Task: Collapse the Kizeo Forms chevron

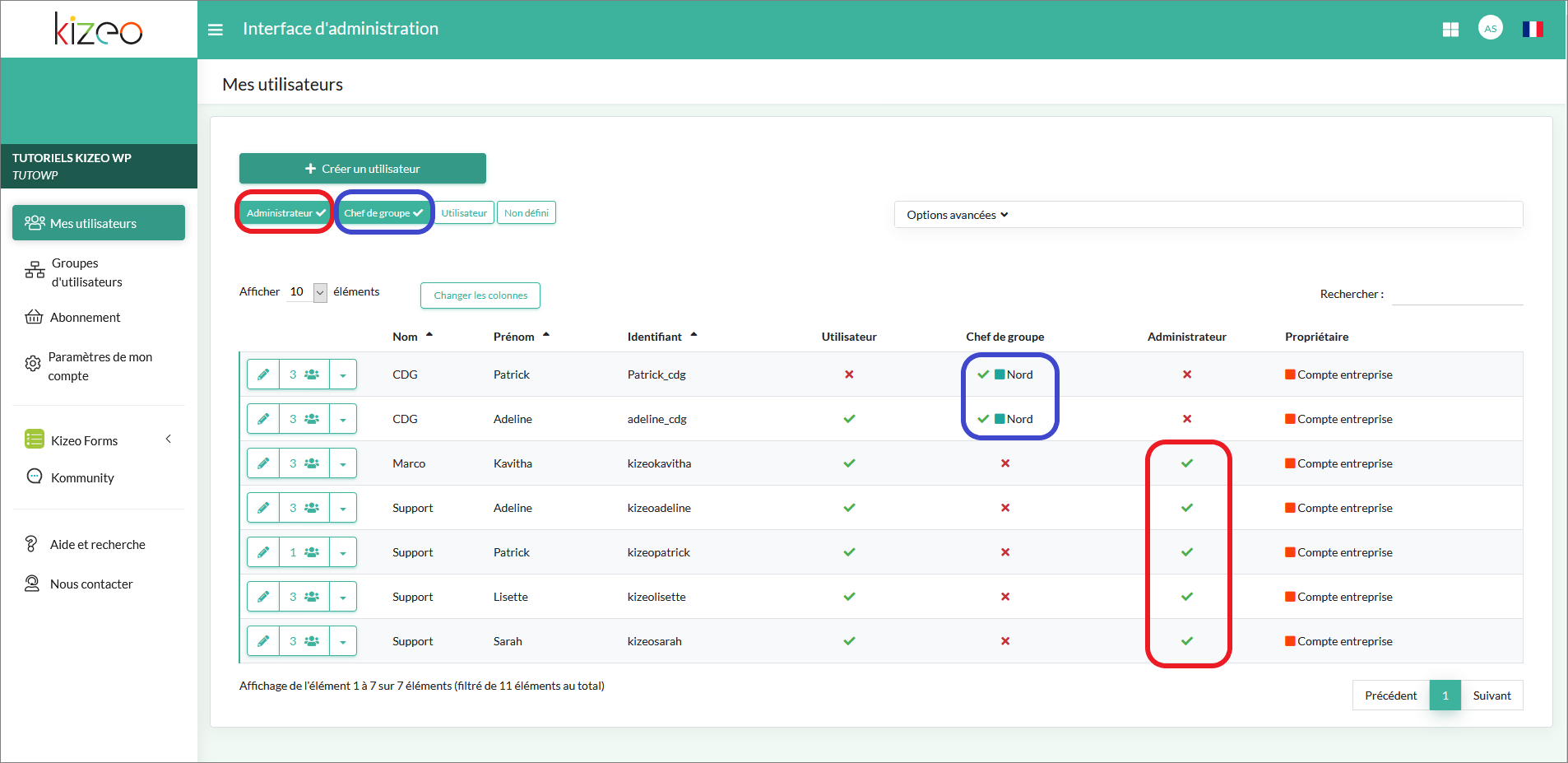Action: [x=169, y=440]
